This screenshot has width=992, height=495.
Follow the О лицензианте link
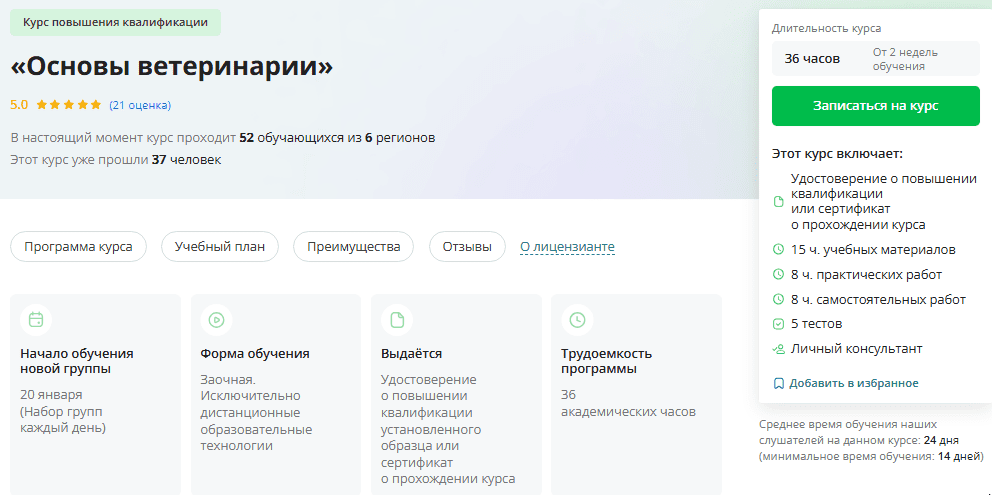click(x=567, y=247)
